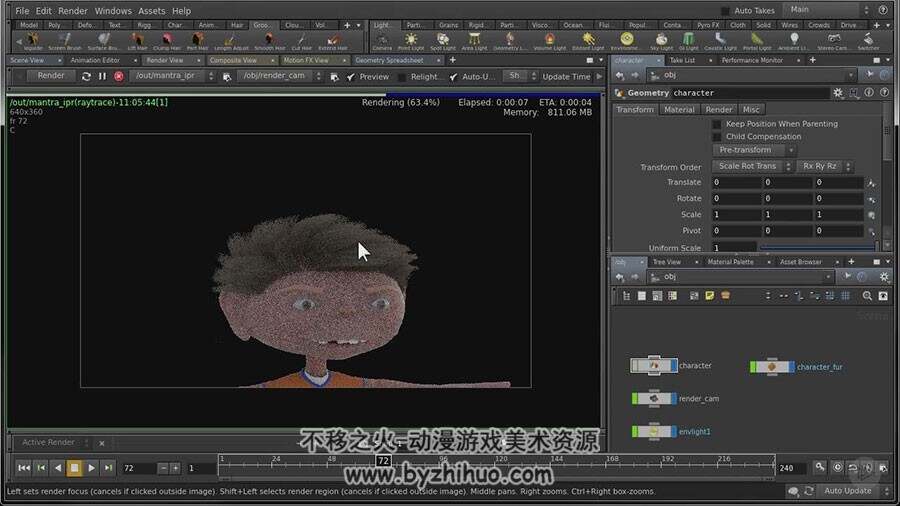Expand the network view obj path dropdown

pyautogui.click(x=828, y=277)
